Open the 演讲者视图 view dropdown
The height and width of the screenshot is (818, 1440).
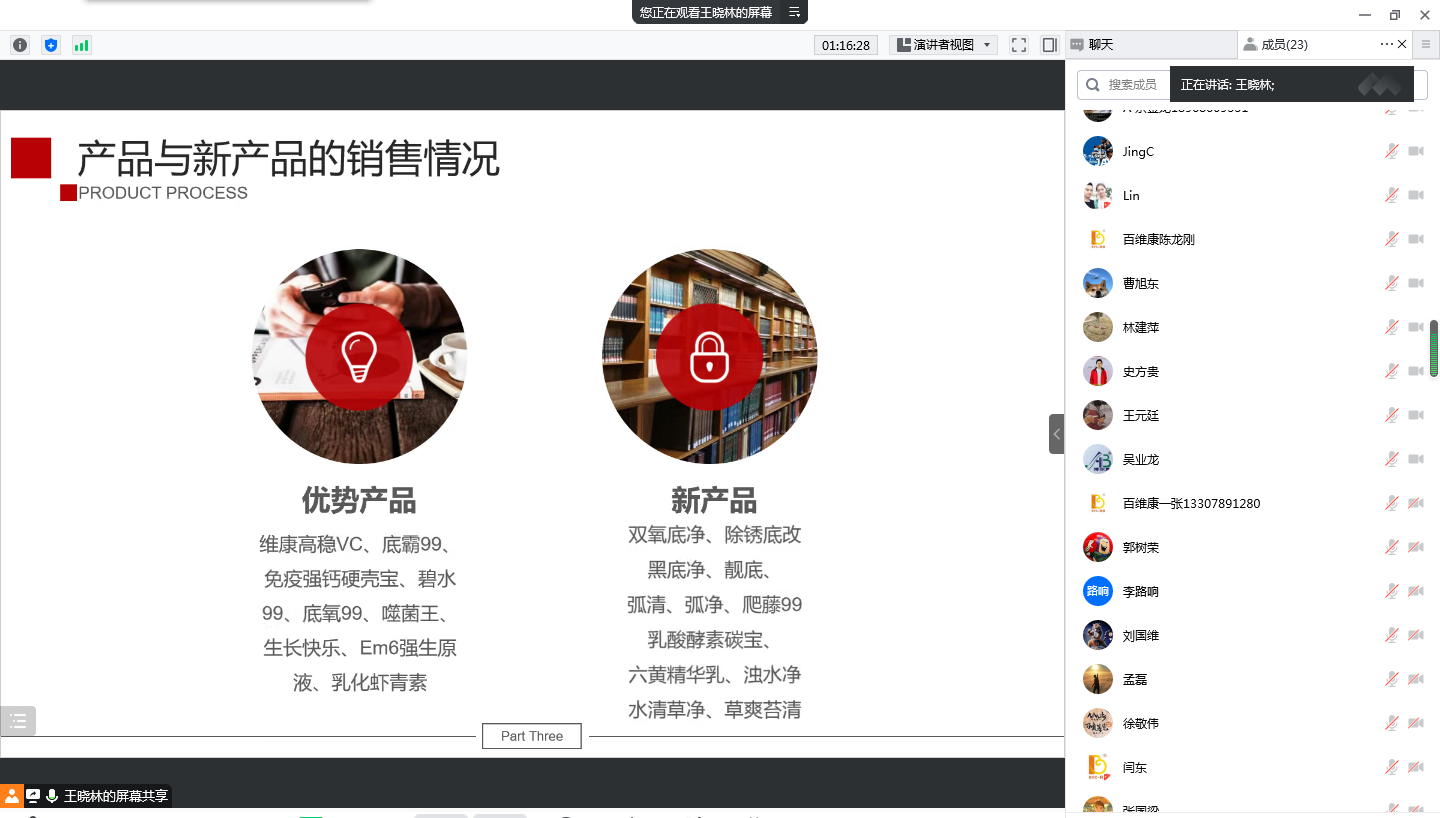coord(943,45)
